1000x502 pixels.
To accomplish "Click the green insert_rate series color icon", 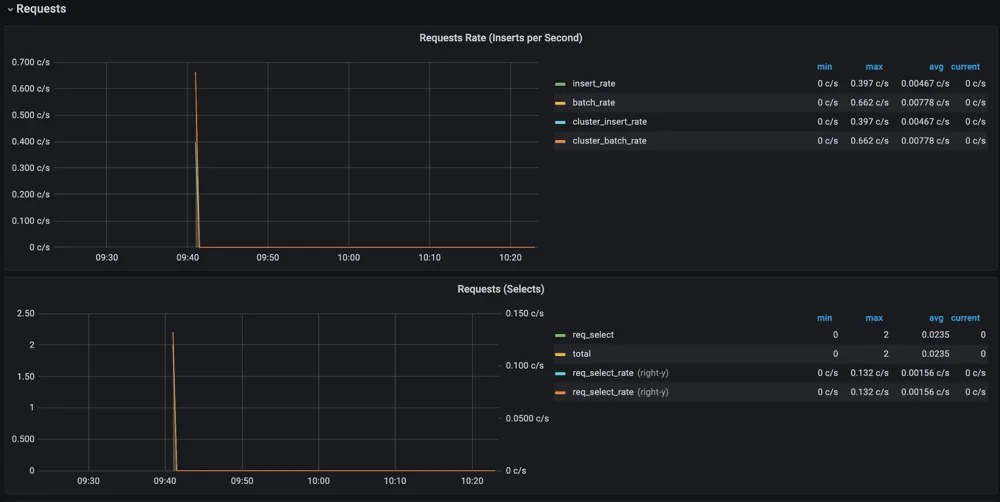I will pos(560,84).
